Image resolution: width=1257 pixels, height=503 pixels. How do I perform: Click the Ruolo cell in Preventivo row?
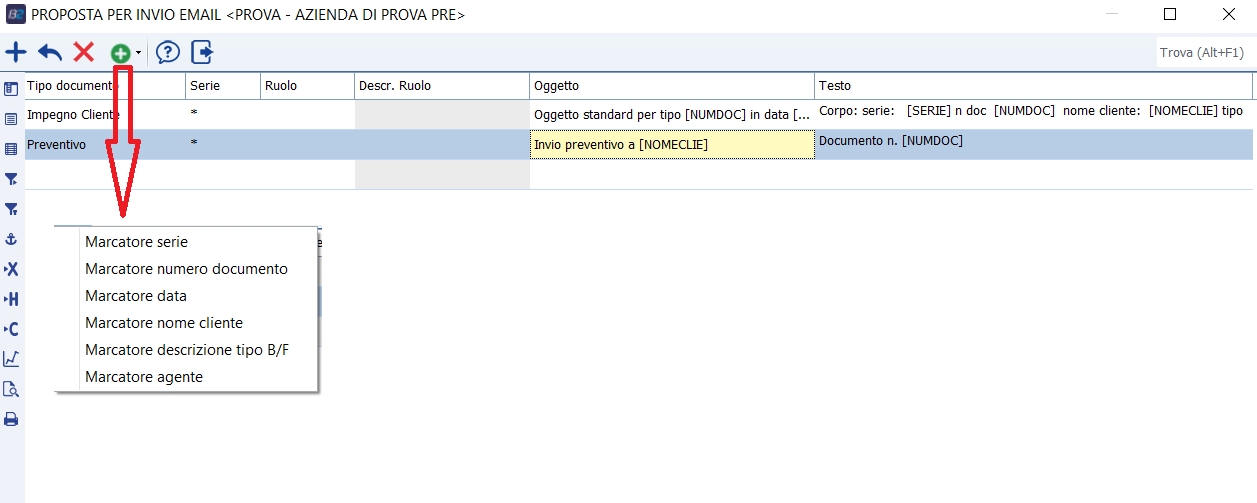[x=307, y=145]
